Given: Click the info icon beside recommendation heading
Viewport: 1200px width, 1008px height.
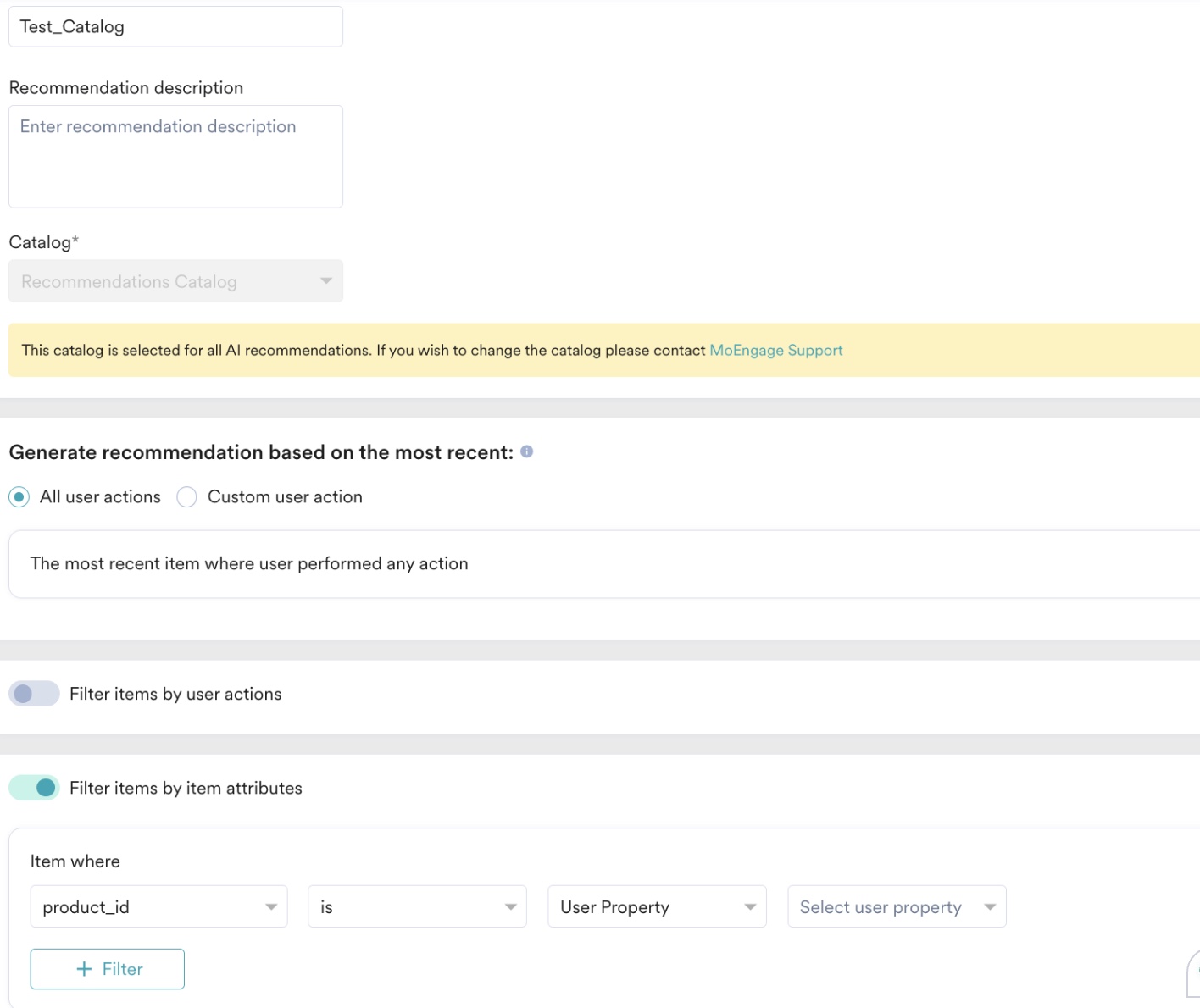Looking at the screenshot, I should (526, 451).
